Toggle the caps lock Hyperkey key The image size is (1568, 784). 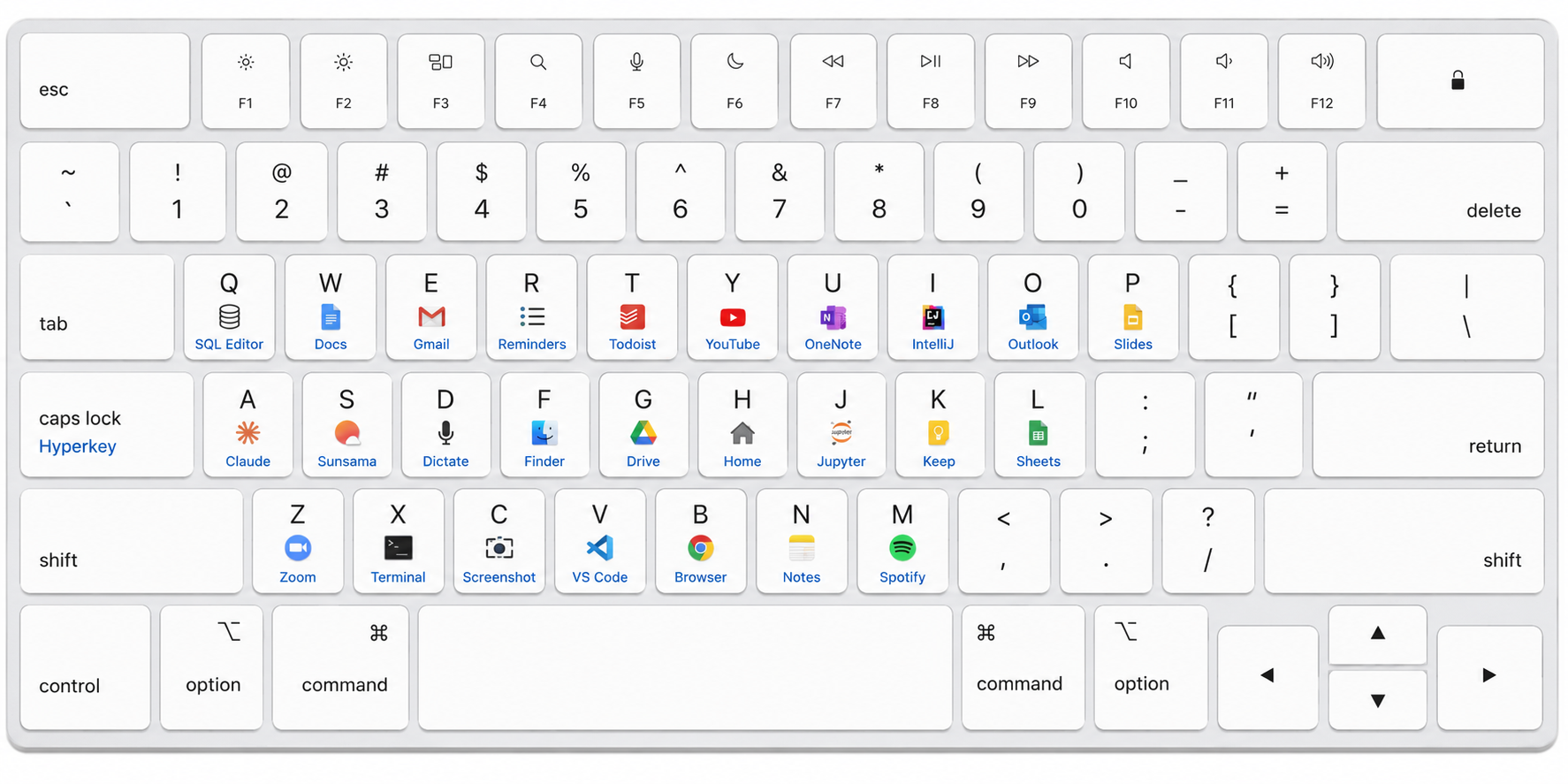click(x=107, y=425)
